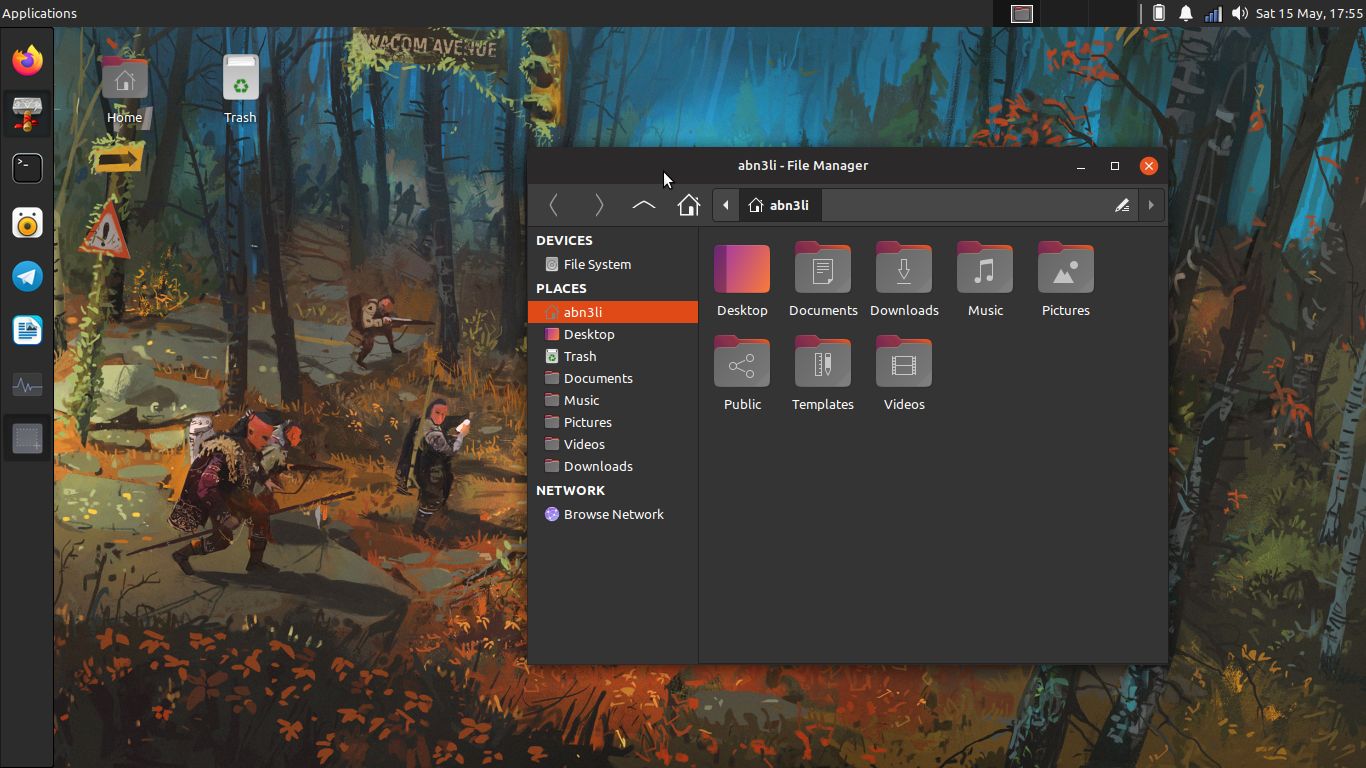Viewport: 1366px width, 768px height.
Task: Open the Applications menu in the top bar
Action: (x=40, y=13)
